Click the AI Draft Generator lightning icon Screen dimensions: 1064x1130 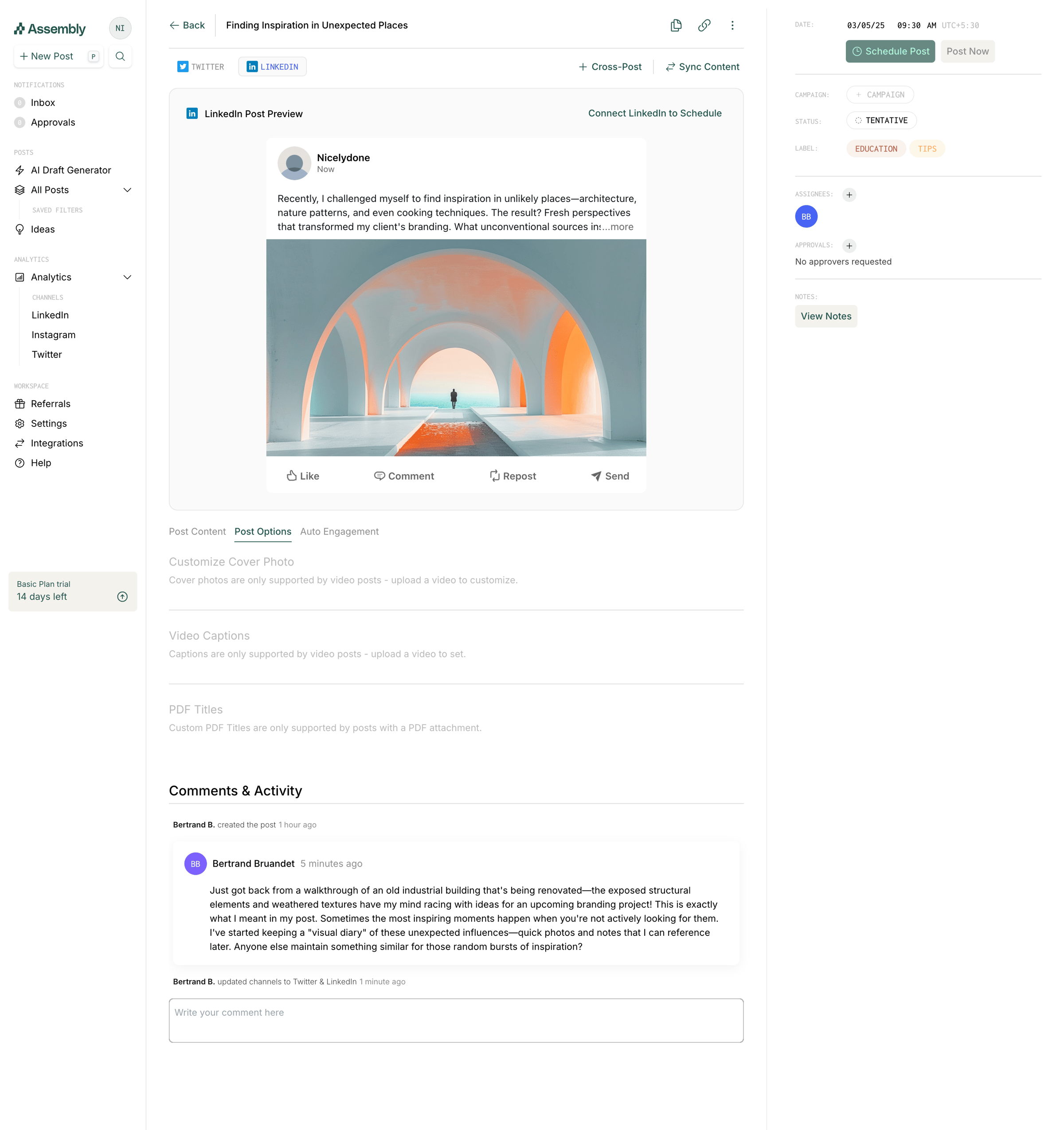(x=20, y=170)
